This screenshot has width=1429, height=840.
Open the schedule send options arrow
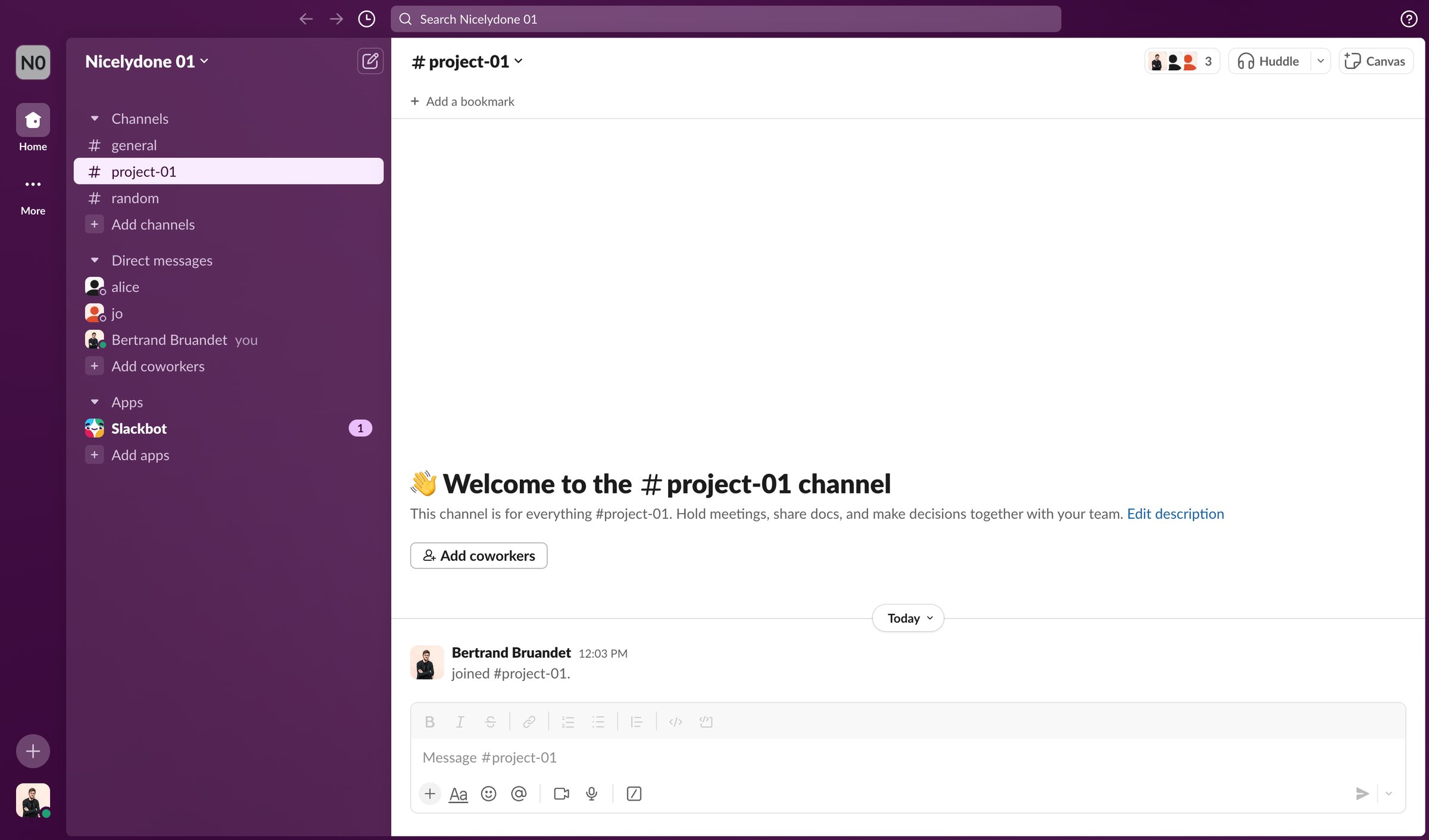[x=1389, y=794]
